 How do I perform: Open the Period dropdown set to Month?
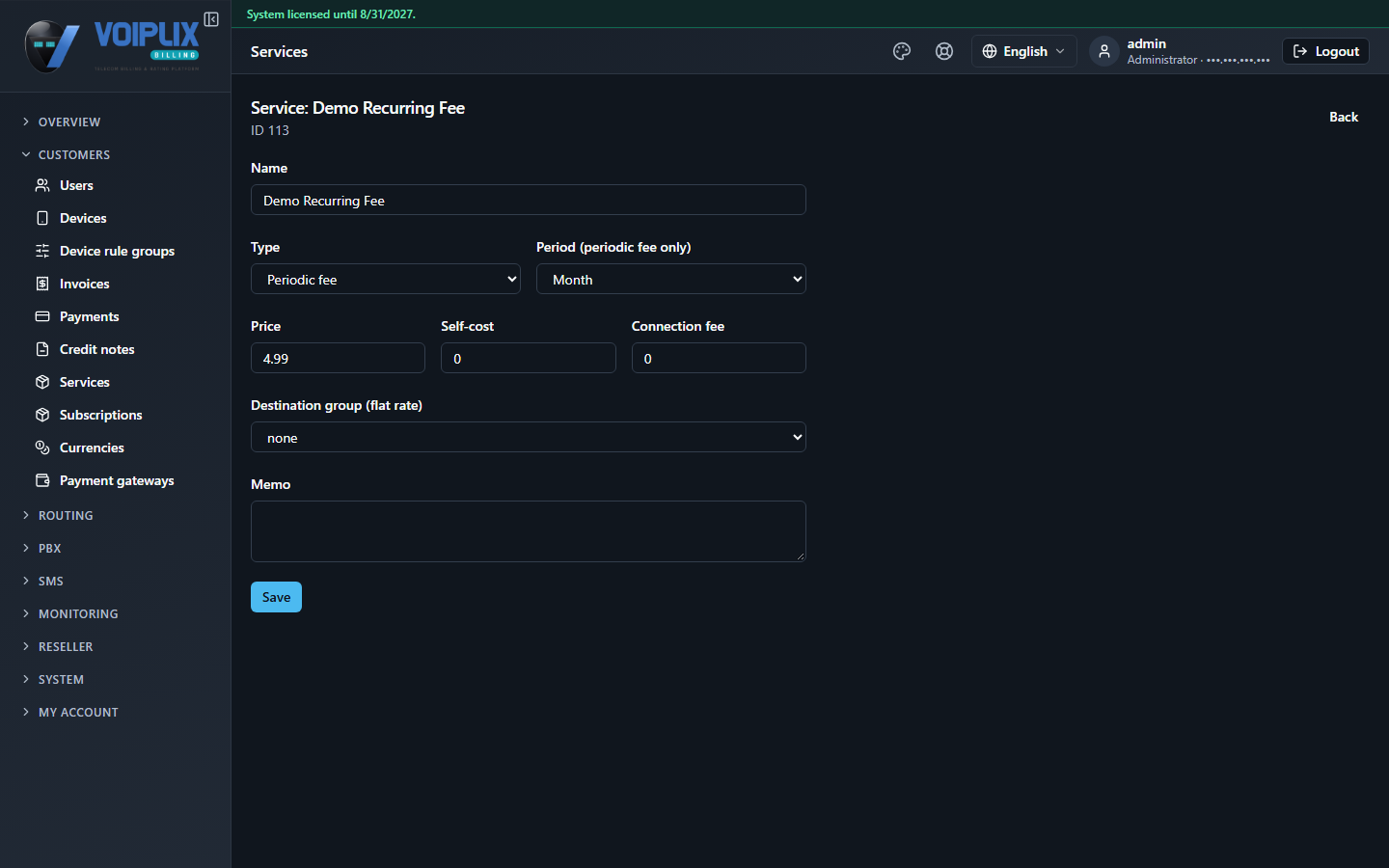click(x=671, y=279)
